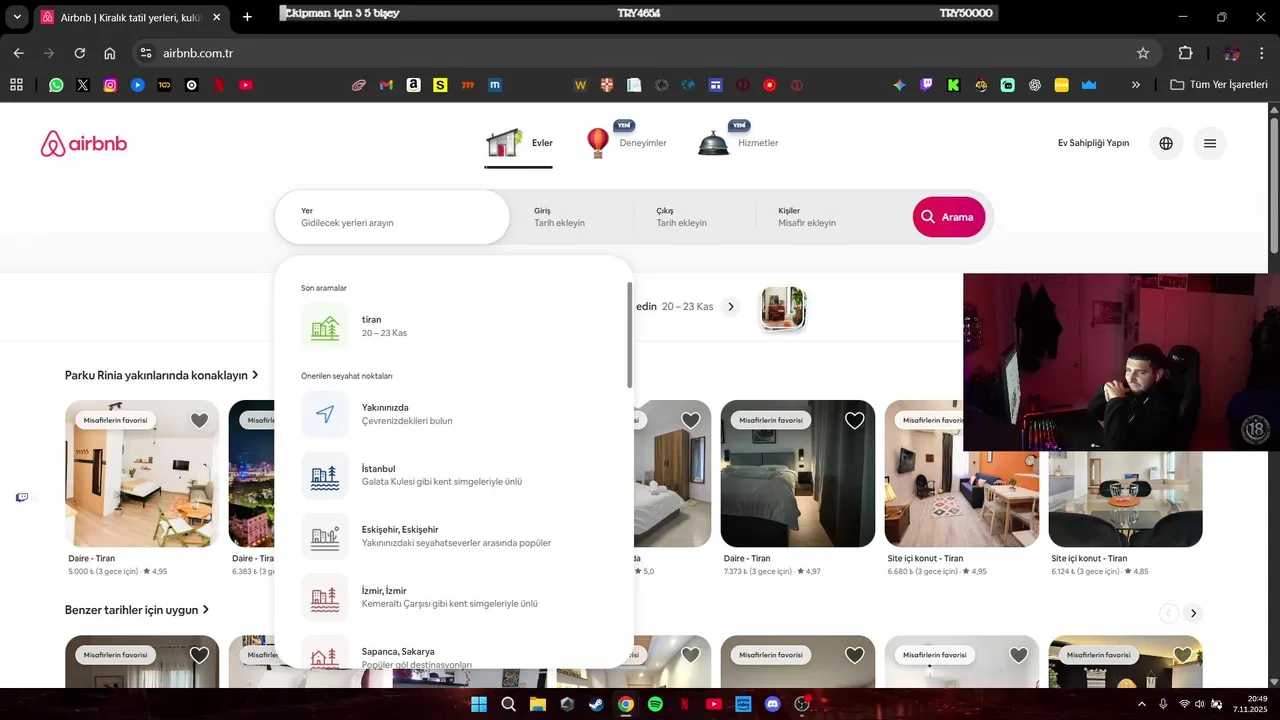Image resolution: width=1280 pixels, height=720 pixels.
Task: Choose İstanbul destination suggestion
Action: pos(454,476)
